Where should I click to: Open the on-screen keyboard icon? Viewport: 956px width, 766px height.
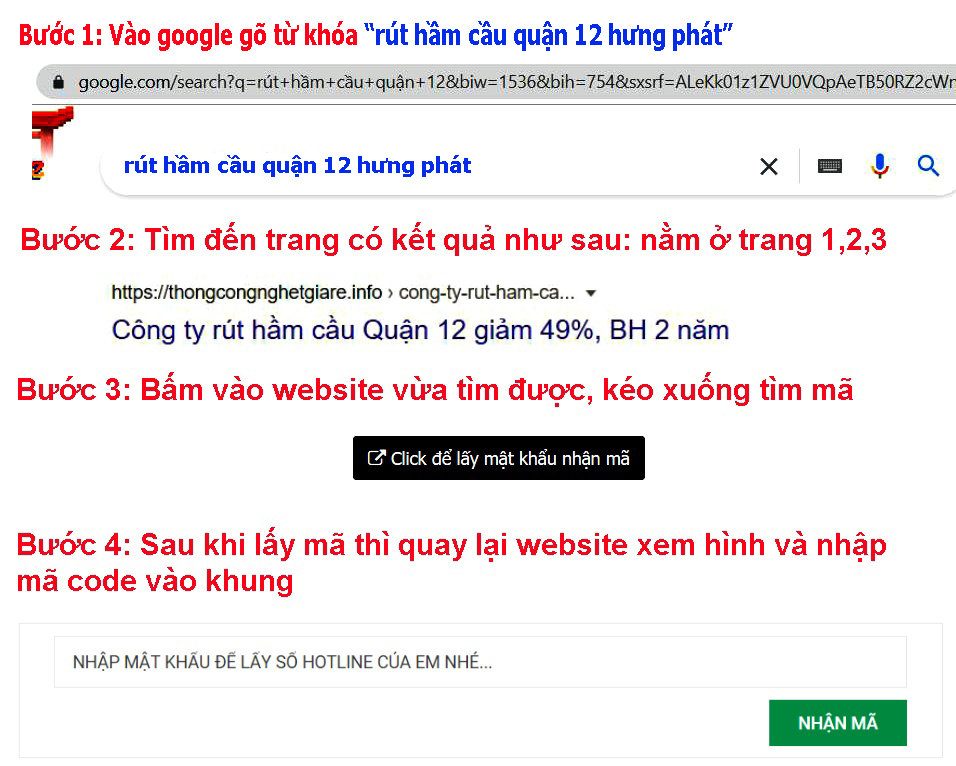(x=829, y=166)
